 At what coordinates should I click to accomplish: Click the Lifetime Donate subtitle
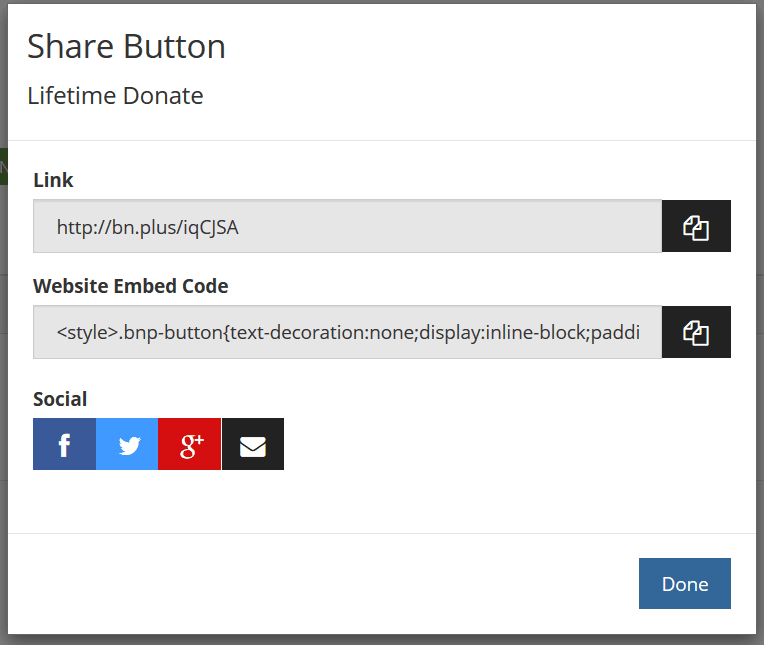pyautogui.click(x=115, y=96)
